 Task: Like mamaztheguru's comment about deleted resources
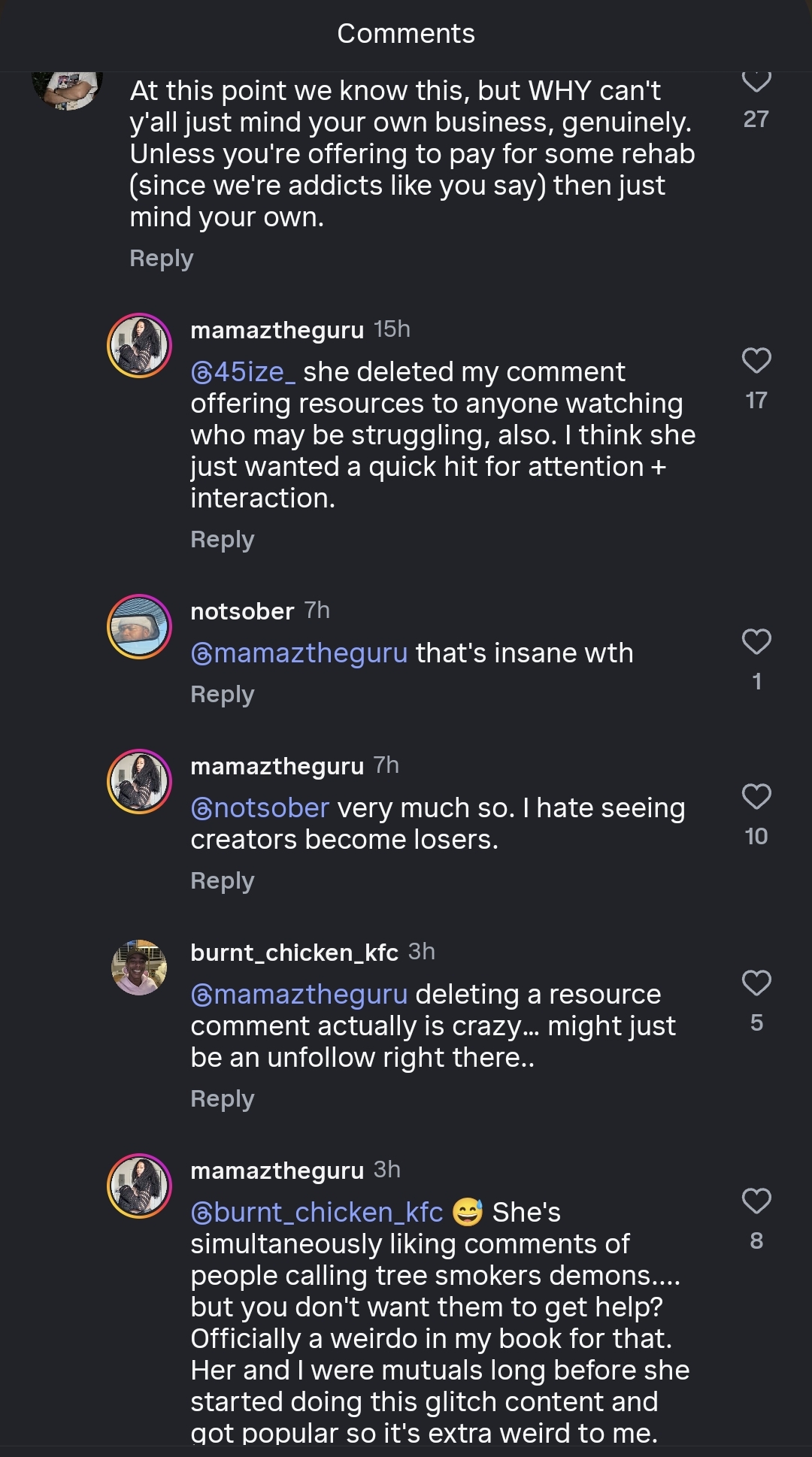click(756, 361)
